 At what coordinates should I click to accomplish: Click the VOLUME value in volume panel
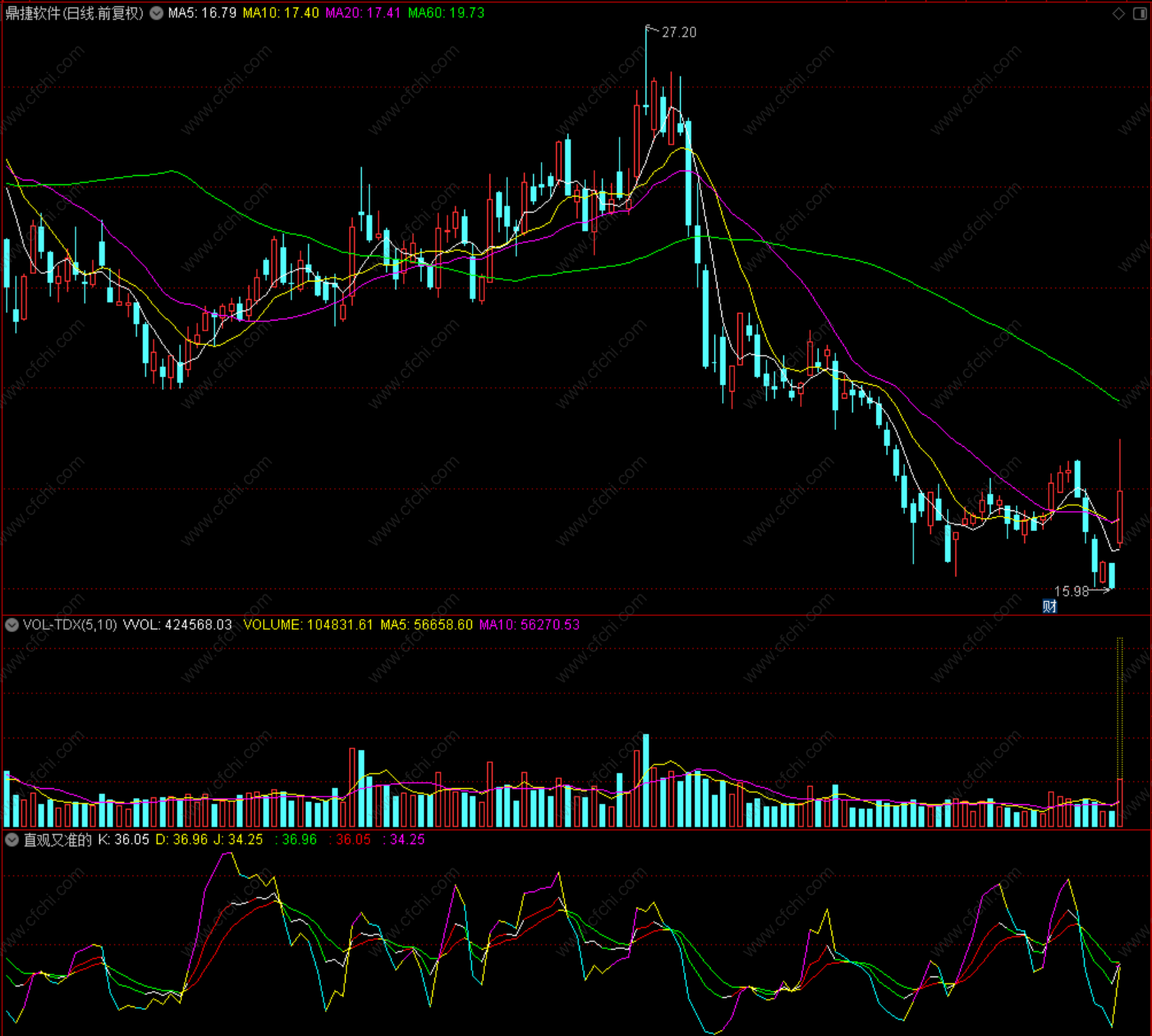(x=308, y=625)
